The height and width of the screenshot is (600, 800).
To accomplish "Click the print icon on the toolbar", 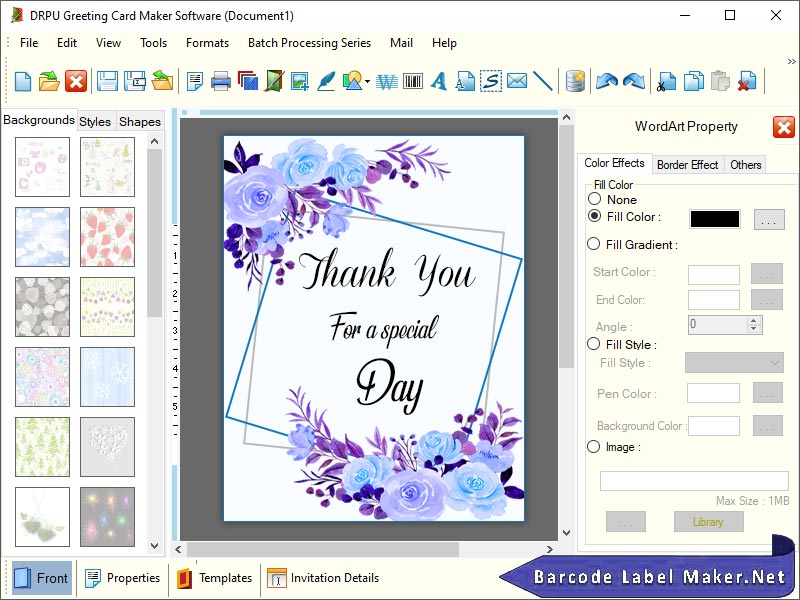I will (221, 81).
